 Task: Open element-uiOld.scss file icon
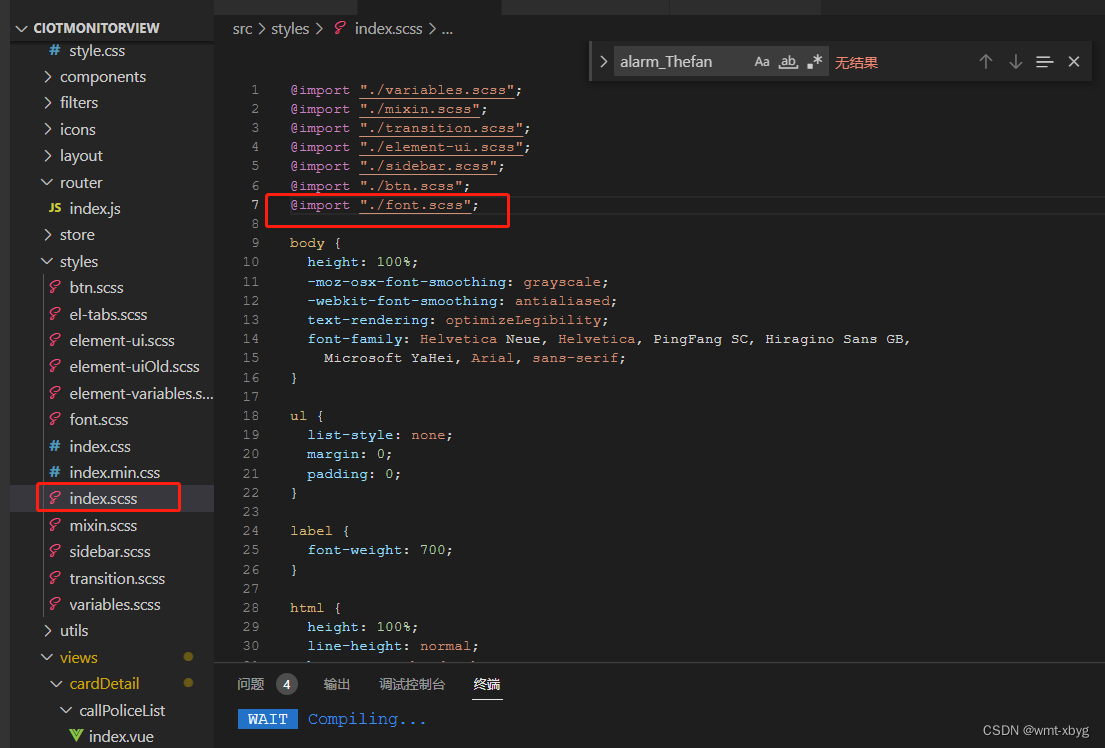[55, 366]
